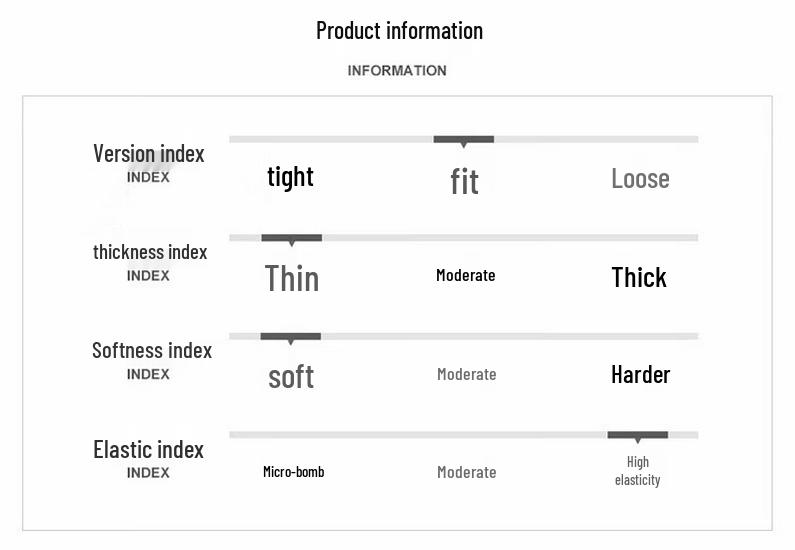Select 'Moderate' in the Elastic row

click(466, 472)
